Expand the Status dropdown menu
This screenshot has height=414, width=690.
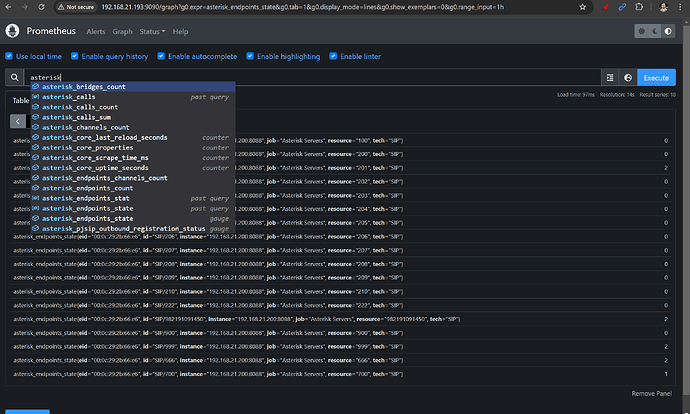(153, 31)
